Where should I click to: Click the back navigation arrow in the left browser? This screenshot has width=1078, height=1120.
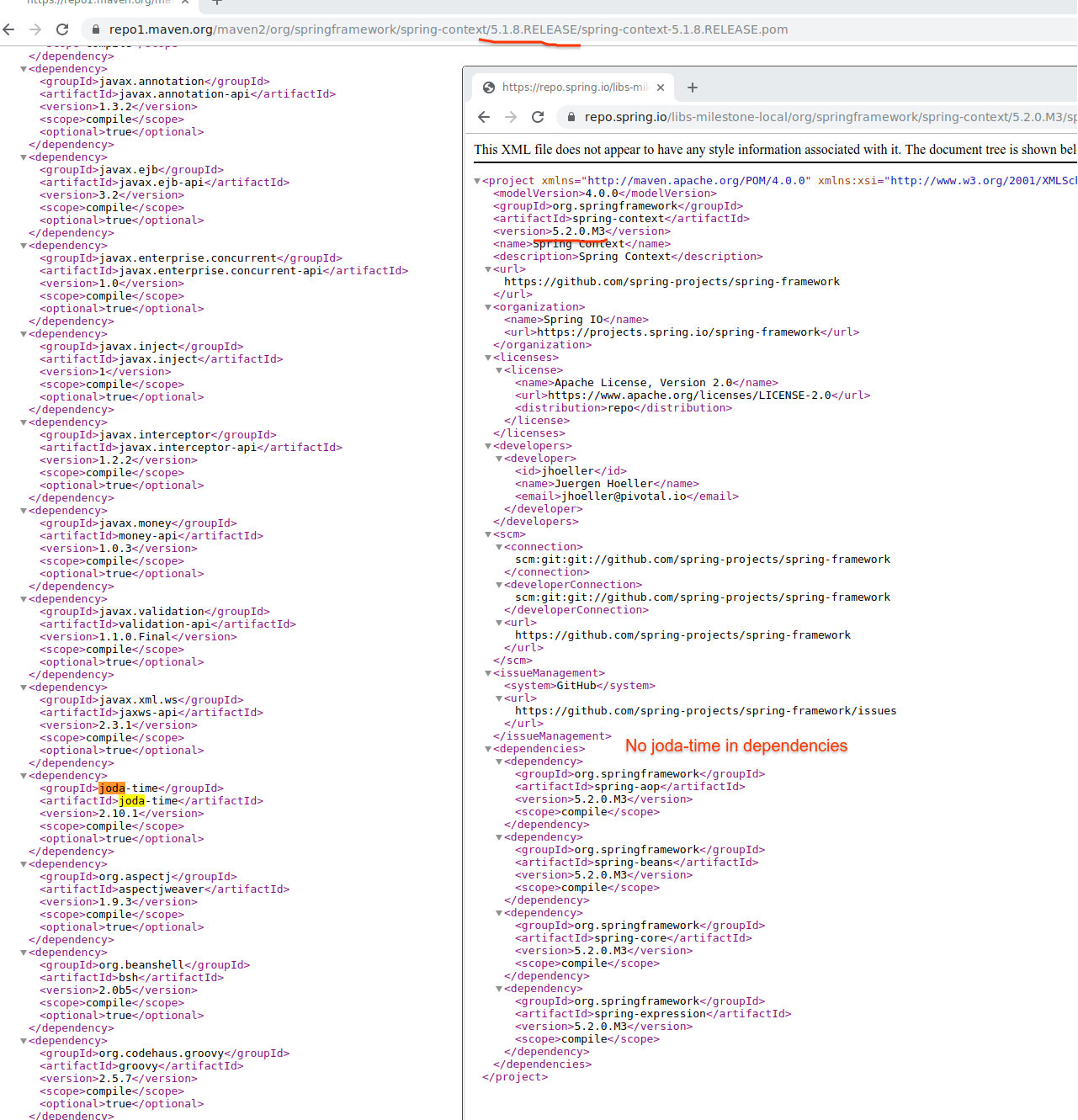point(8,29)
